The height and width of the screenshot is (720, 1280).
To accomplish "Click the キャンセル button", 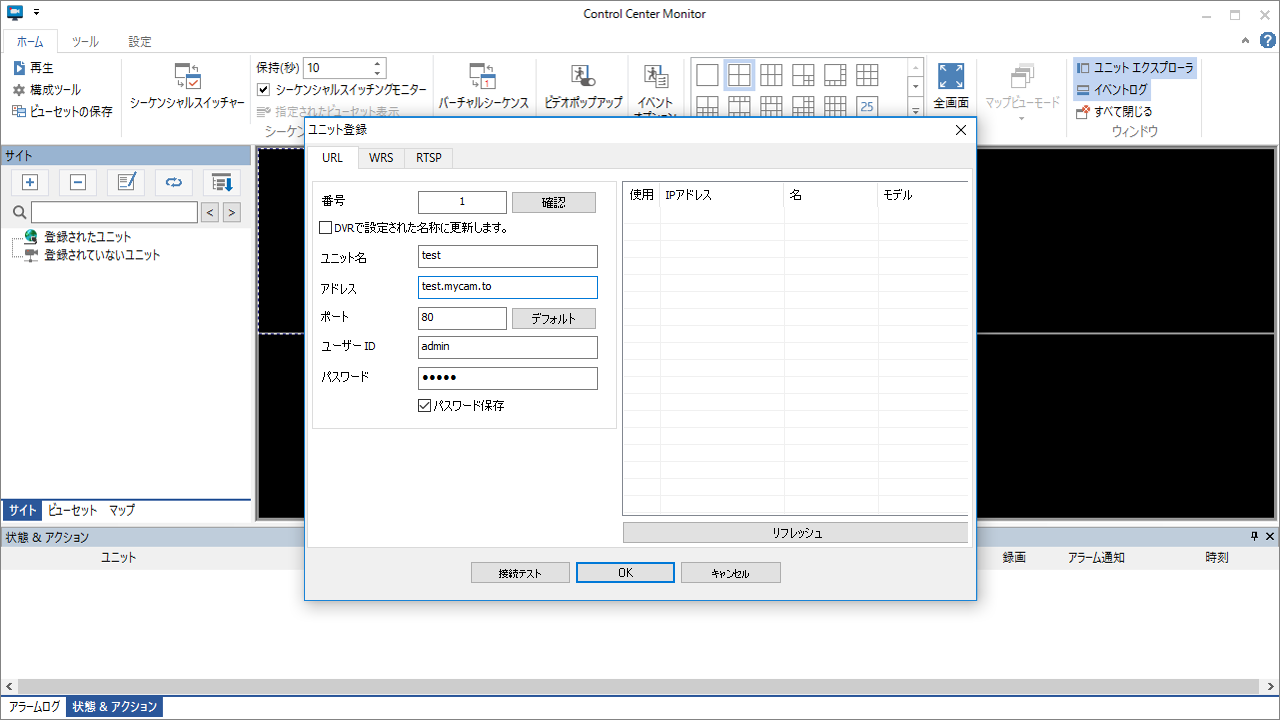I will 731,573.
